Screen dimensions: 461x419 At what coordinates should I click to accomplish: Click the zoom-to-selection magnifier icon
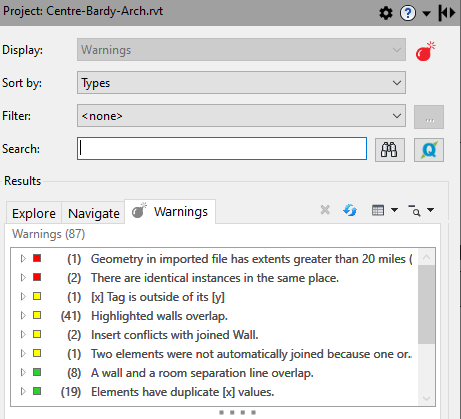[414, 211]
